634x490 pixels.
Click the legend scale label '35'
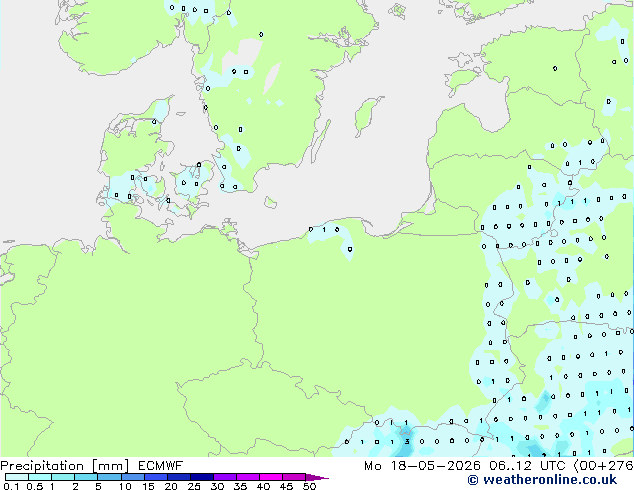point(240,486)
